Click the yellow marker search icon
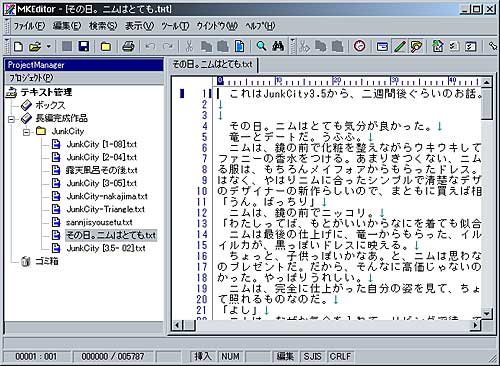Screen dimensions: 500x366 (416, 46)
